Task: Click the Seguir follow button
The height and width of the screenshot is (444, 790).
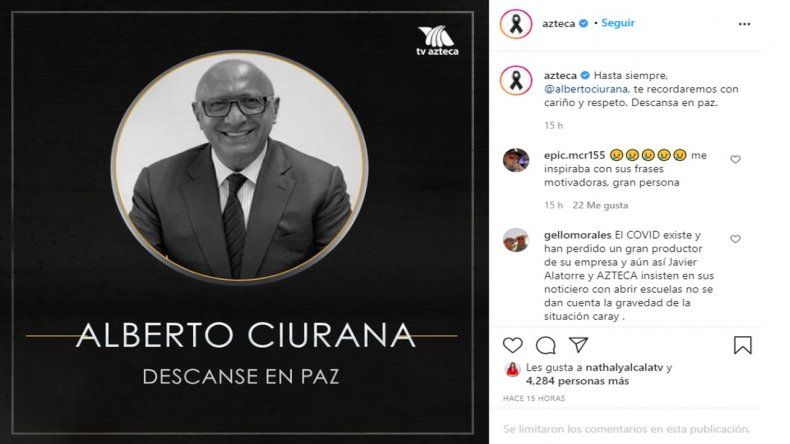Action: click(618, 23)
